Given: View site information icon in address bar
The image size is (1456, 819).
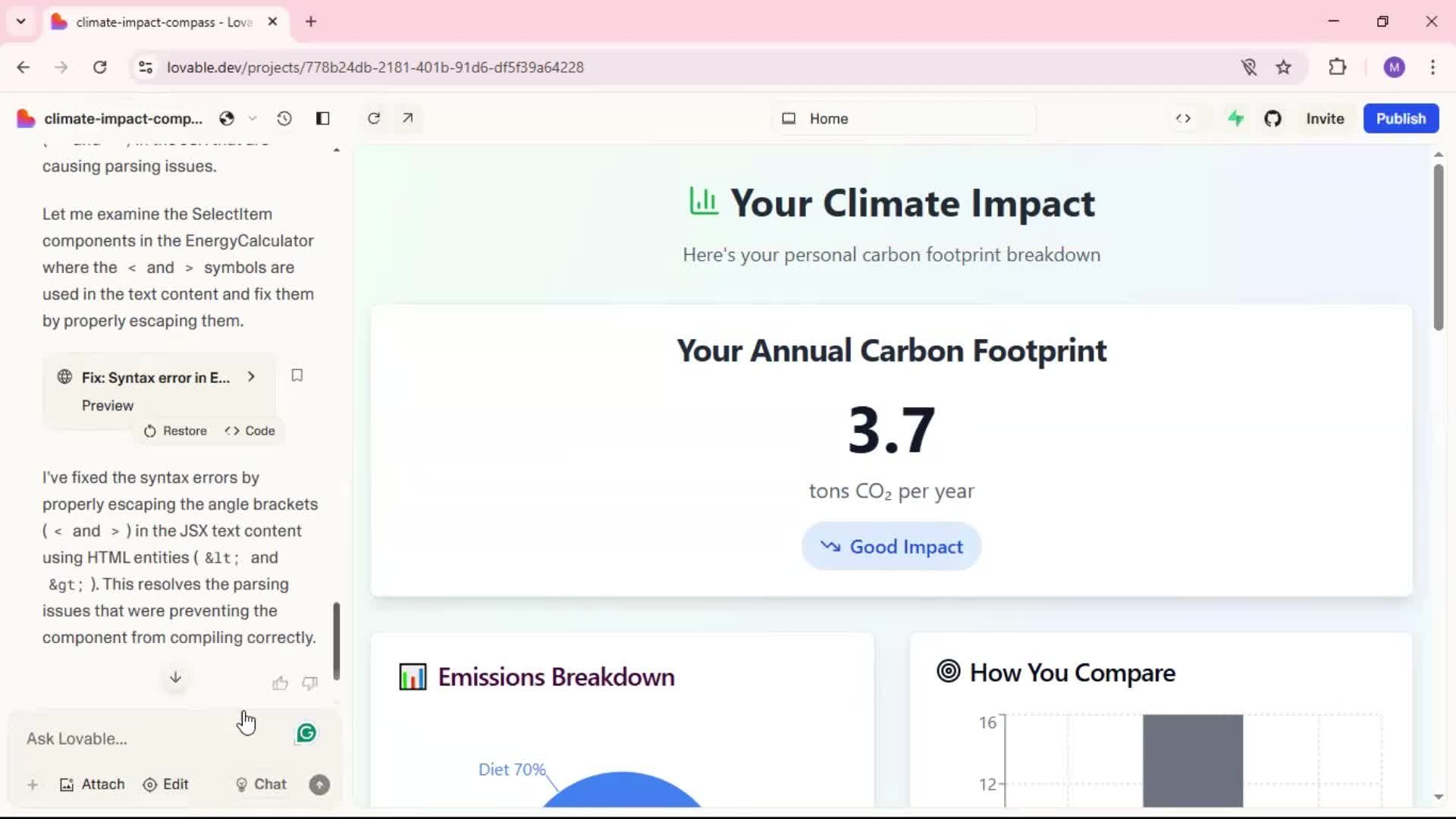Looking at the screenshot, I should coord(146,67).
